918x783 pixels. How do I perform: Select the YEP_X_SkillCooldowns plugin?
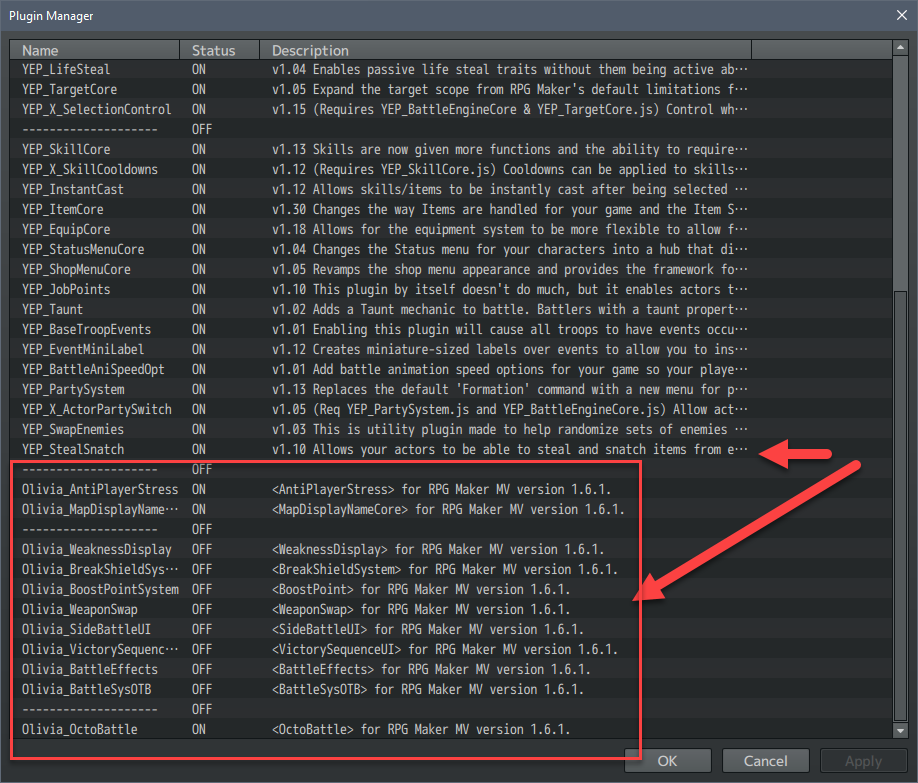click(451, 169)
